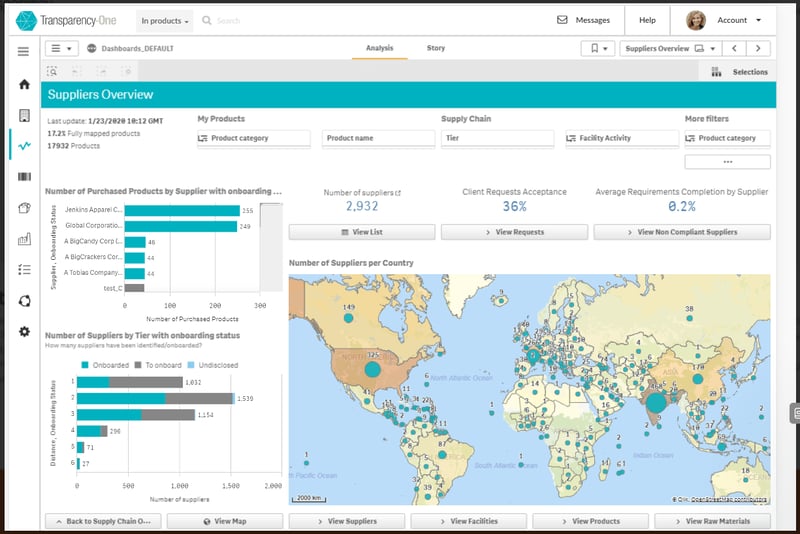Go to the Home icon in sidebar
Viewport: 800px width, 534px height.
pyautogui.click(x=24, y=84)
